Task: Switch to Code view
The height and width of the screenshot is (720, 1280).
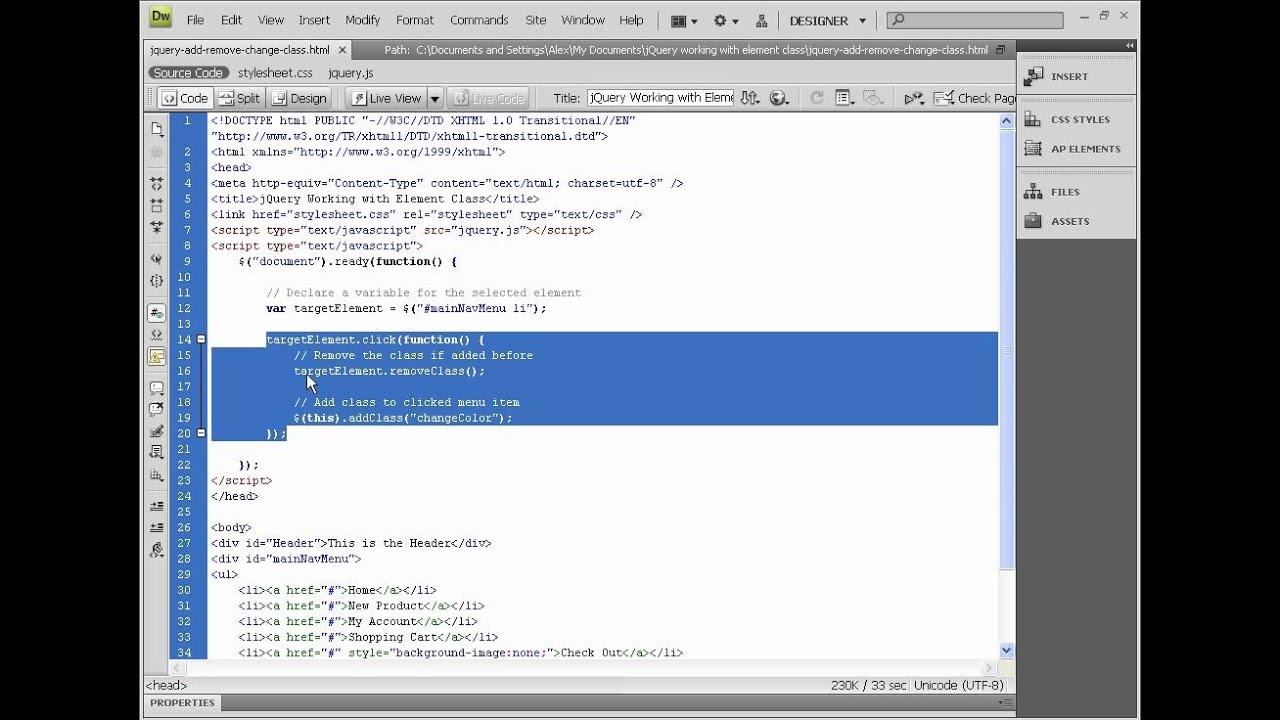Action: click(x=185, y=98)
